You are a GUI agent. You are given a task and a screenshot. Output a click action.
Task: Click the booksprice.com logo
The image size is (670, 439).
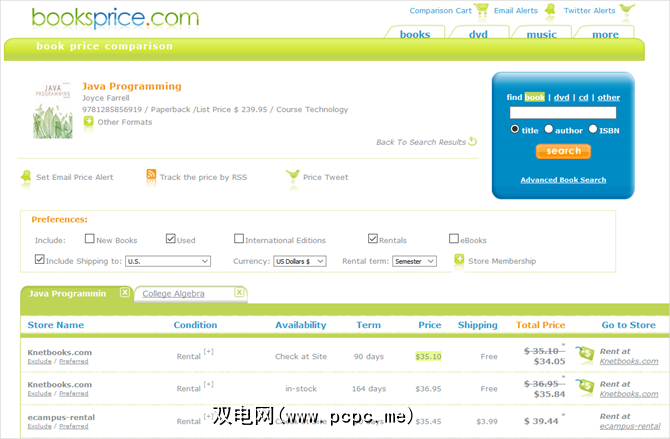pos(115,18)
